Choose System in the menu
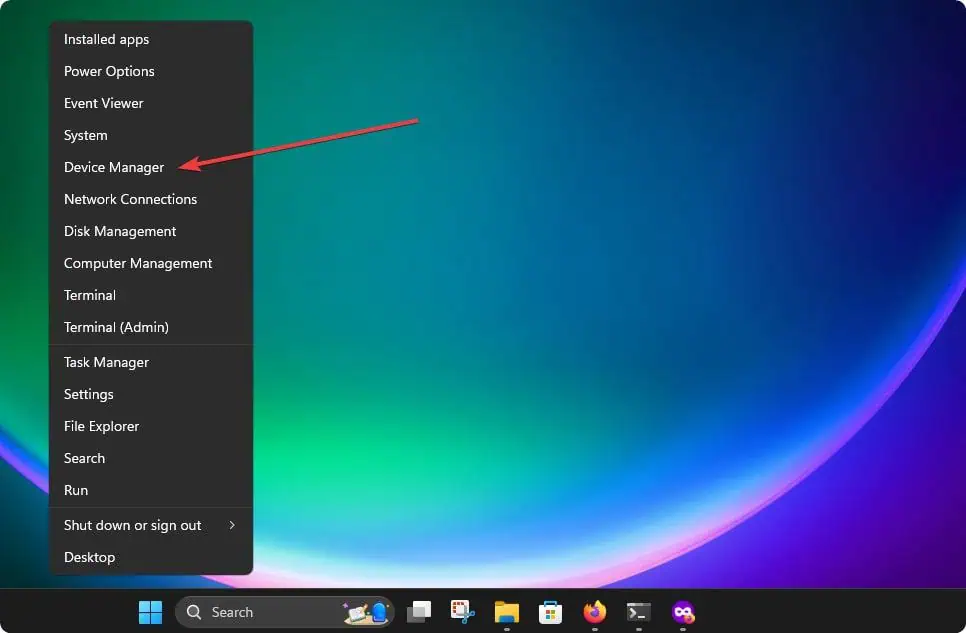The height and width of the screenshot is (633, 966). click(x=151, y=136)
